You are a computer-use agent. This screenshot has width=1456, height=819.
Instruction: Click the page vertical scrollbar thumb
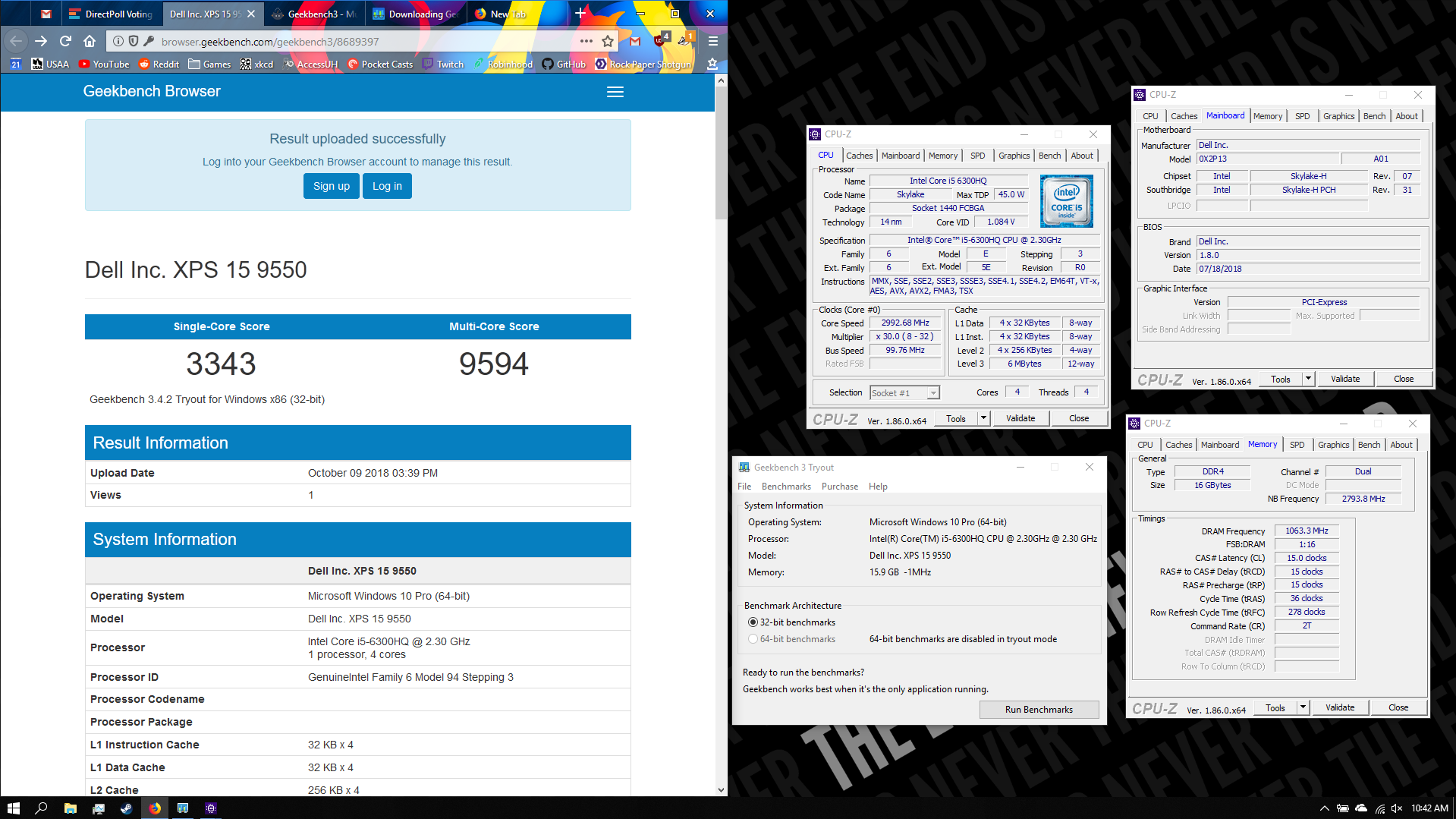(x=721, y=152)
